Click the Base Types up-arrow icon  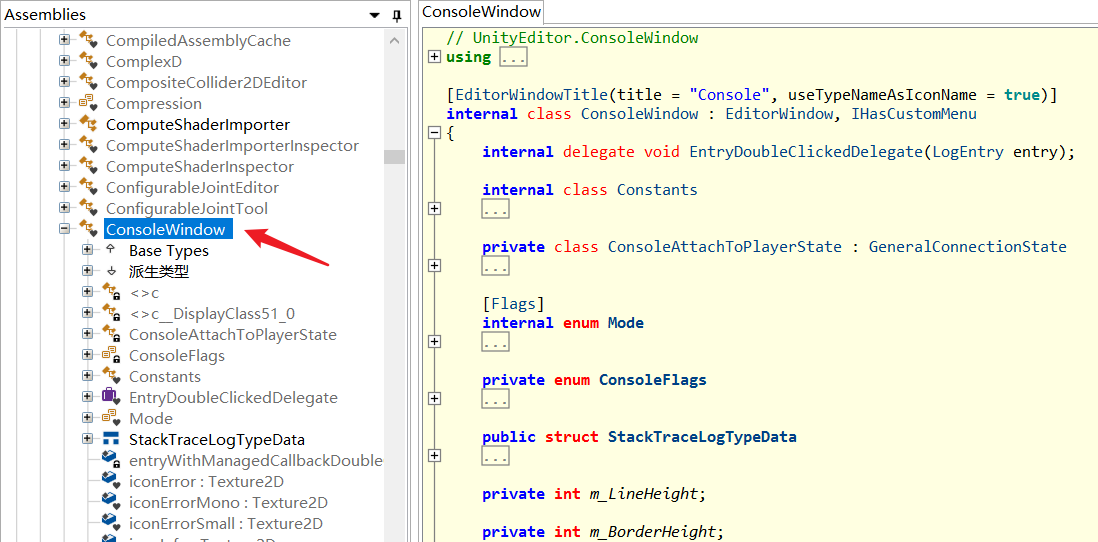110,249
